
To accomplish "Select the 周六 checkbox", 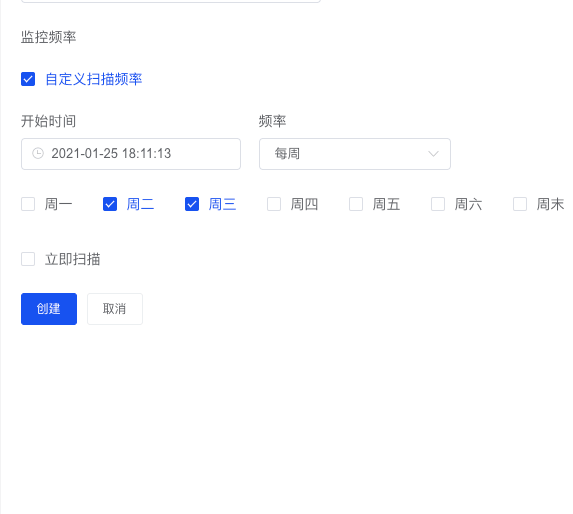I will (x=438, y=204).
